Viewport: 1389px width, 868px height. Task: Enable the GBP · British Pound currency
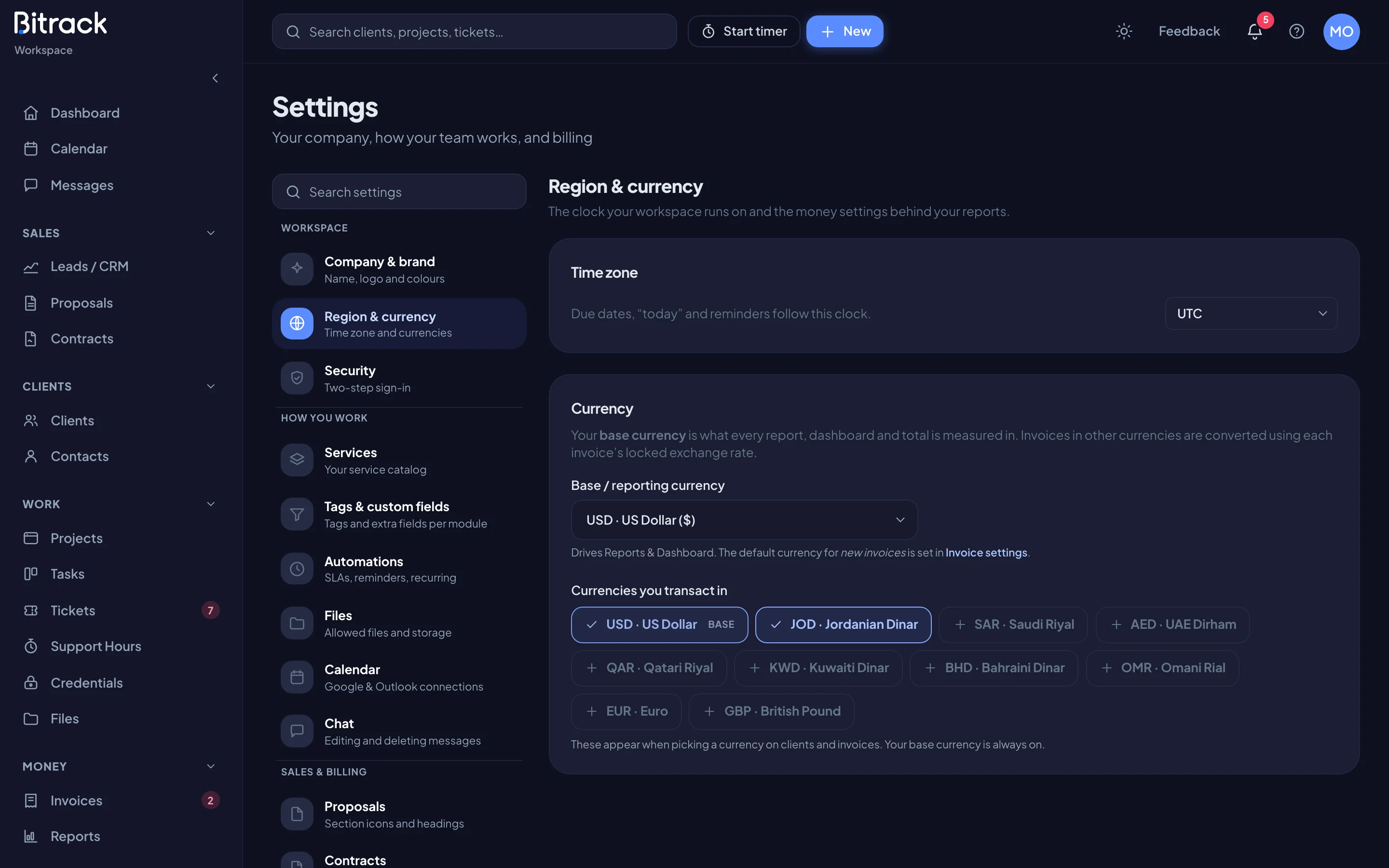coord(771,711)
